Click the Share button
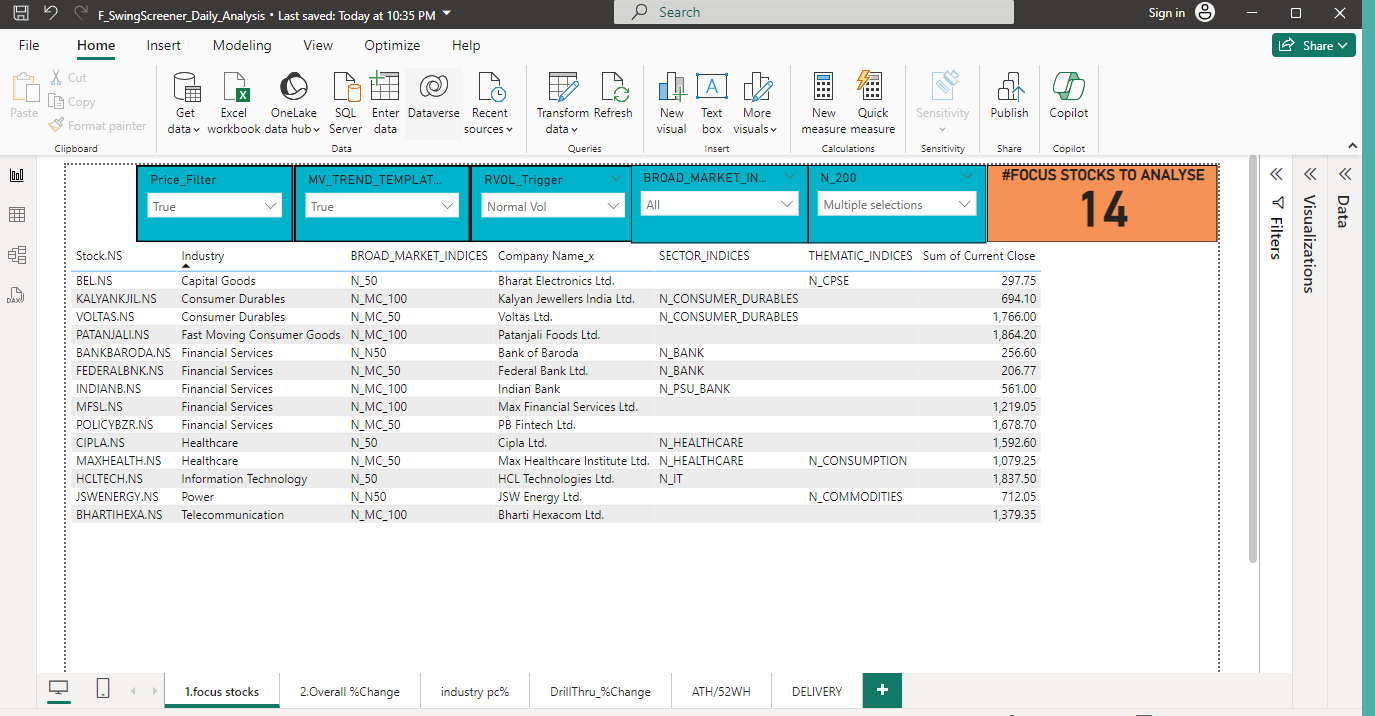The image size is (1375, 716). click(x=1314, y=45)
